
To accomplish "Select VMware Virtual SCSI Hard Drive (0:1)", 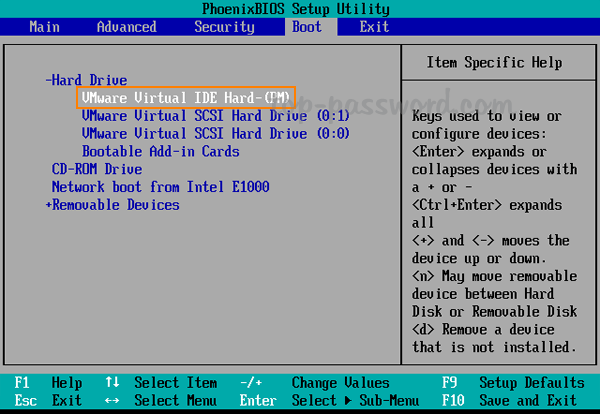I will pyautogui.click(x=215, y=116).
